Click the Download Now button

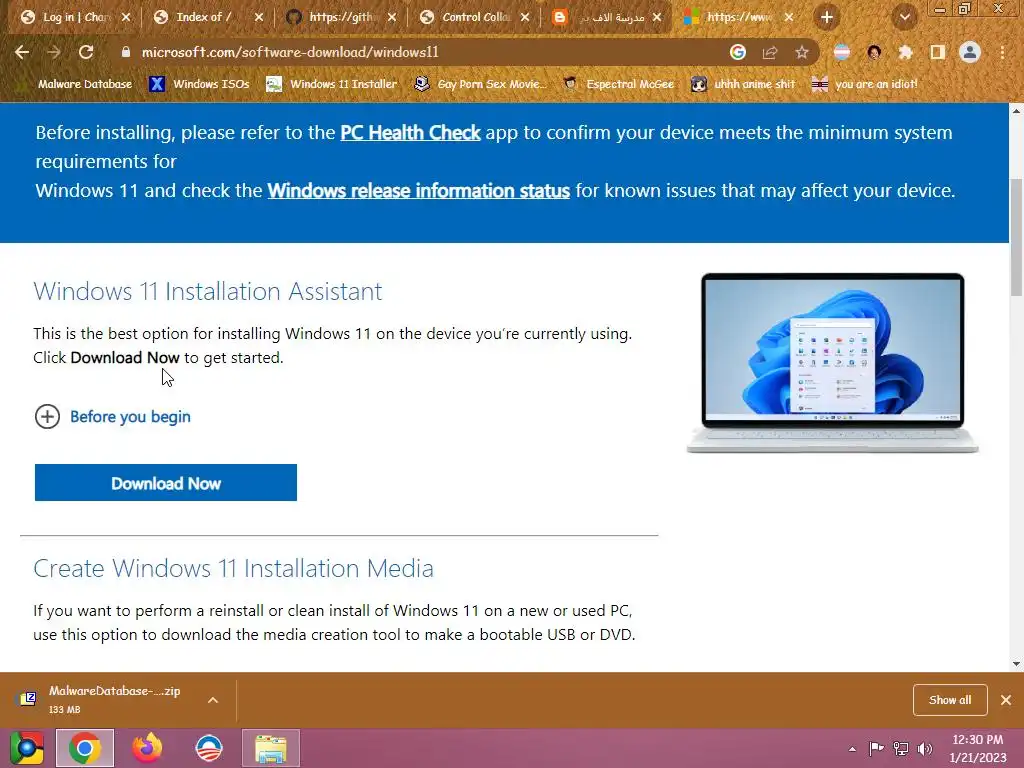pos(166,483)
